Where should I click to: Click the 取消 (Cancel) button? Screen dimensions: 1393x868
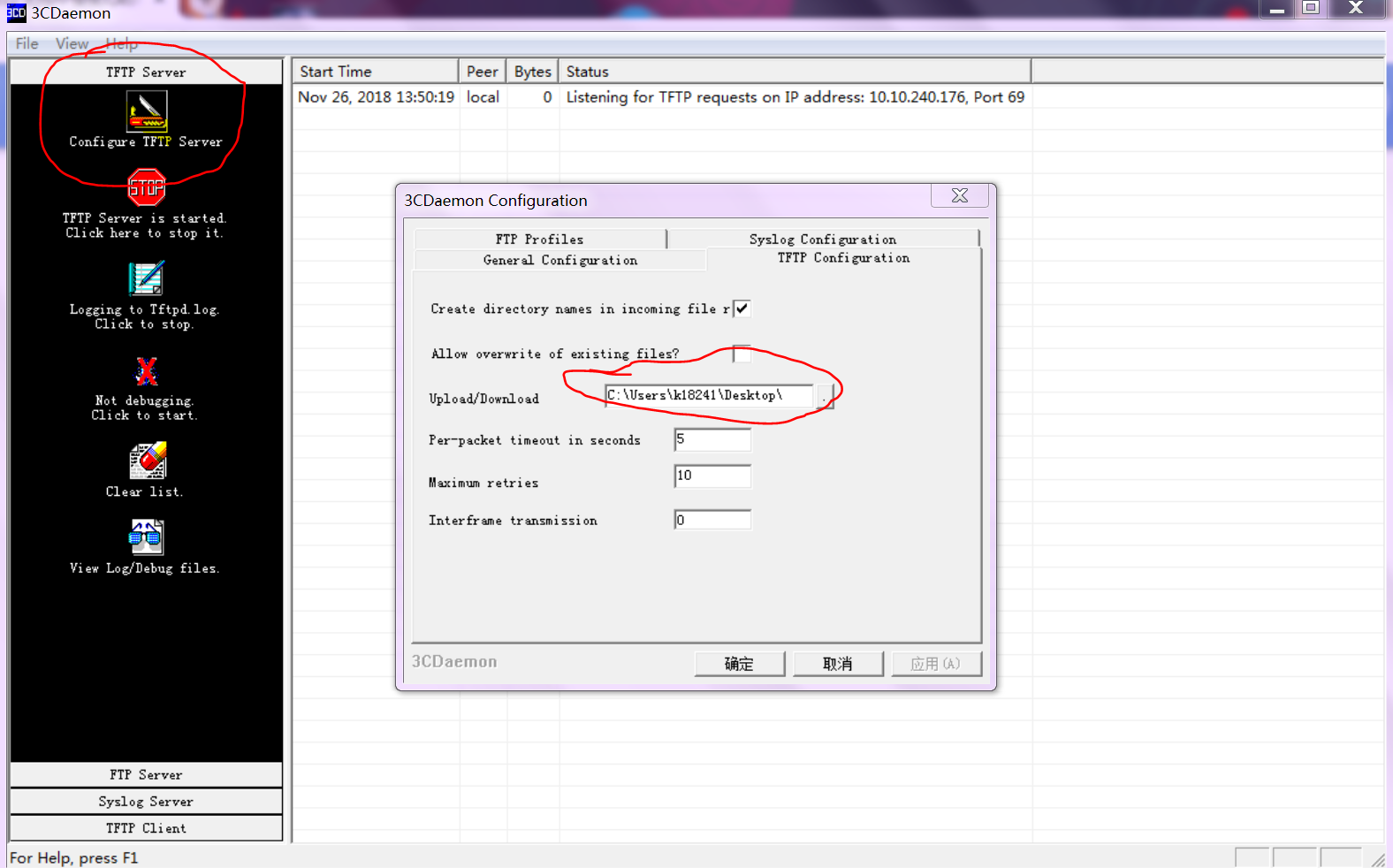coord(838,664)
